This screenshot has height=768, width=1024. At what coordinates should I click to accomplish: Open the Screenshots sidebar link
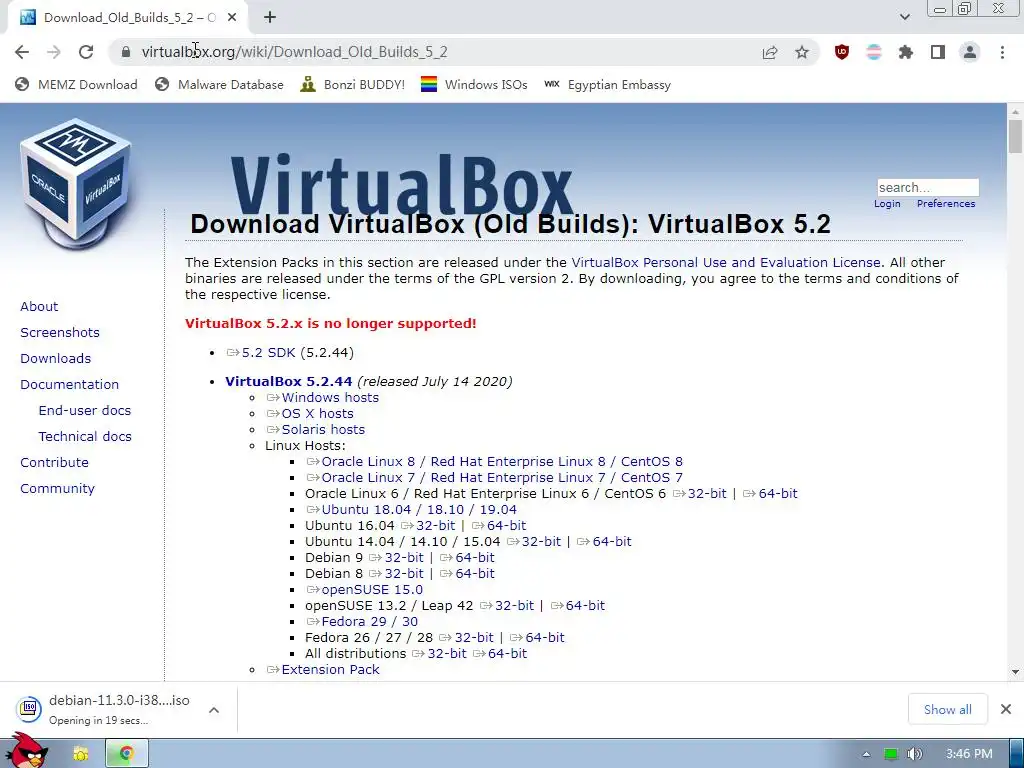click(60, 332)
